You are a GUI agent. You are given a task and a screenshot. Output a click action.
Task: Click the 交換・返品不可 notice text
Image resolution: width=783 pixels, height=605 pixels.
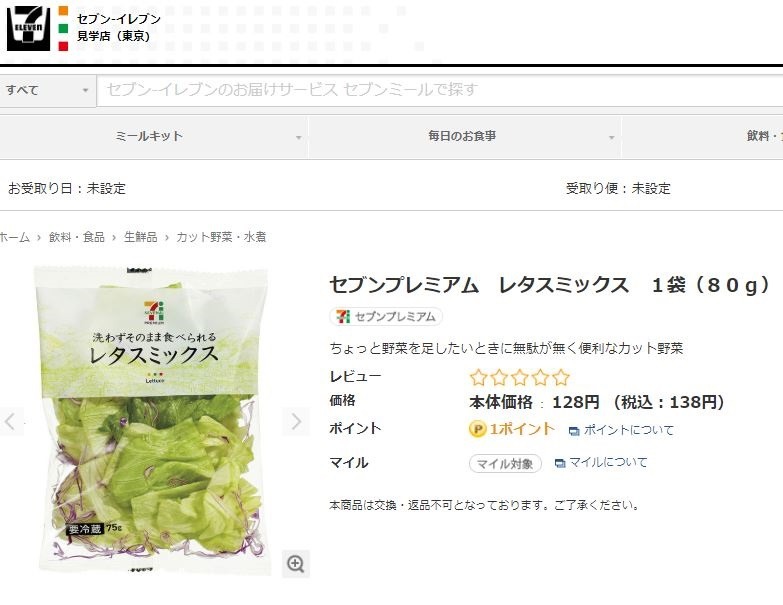[x=484, y=505]
